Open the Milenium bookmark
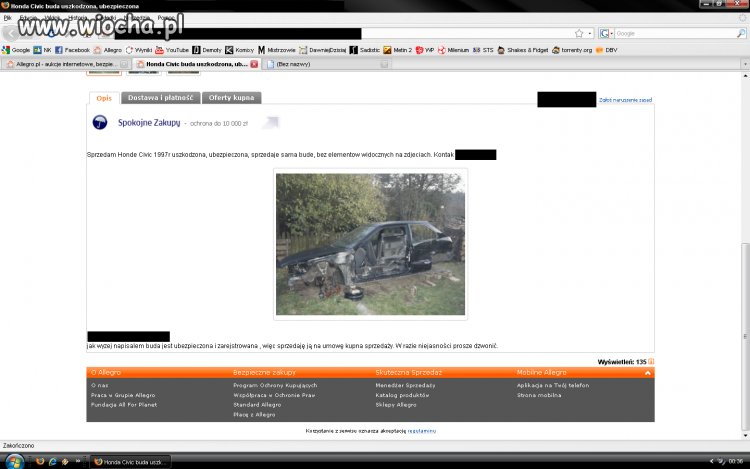 pyautogui.click(x=453, y=50)
